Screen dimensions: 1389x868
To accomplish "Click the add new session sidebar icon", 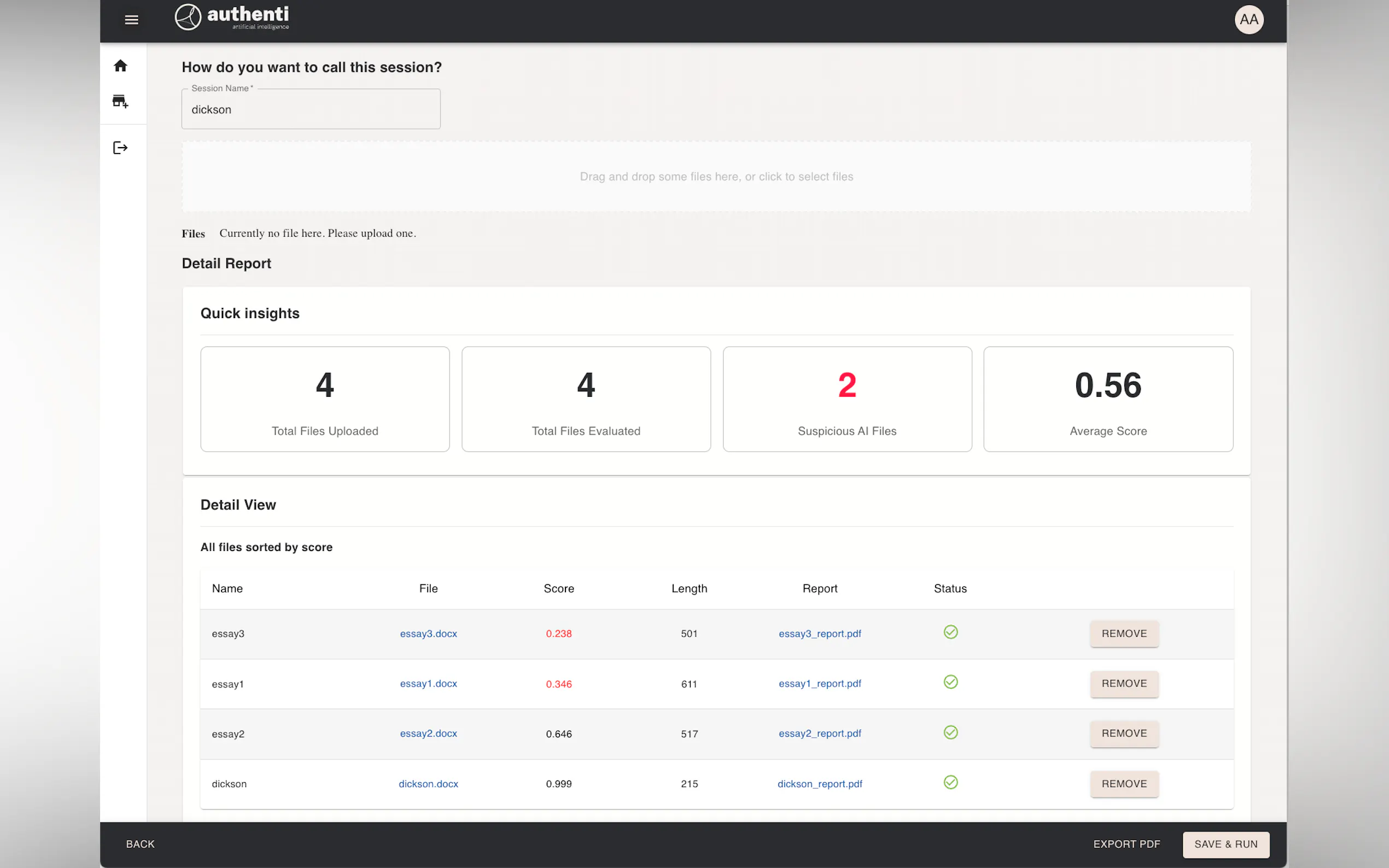I will click(x=120, y=101).
